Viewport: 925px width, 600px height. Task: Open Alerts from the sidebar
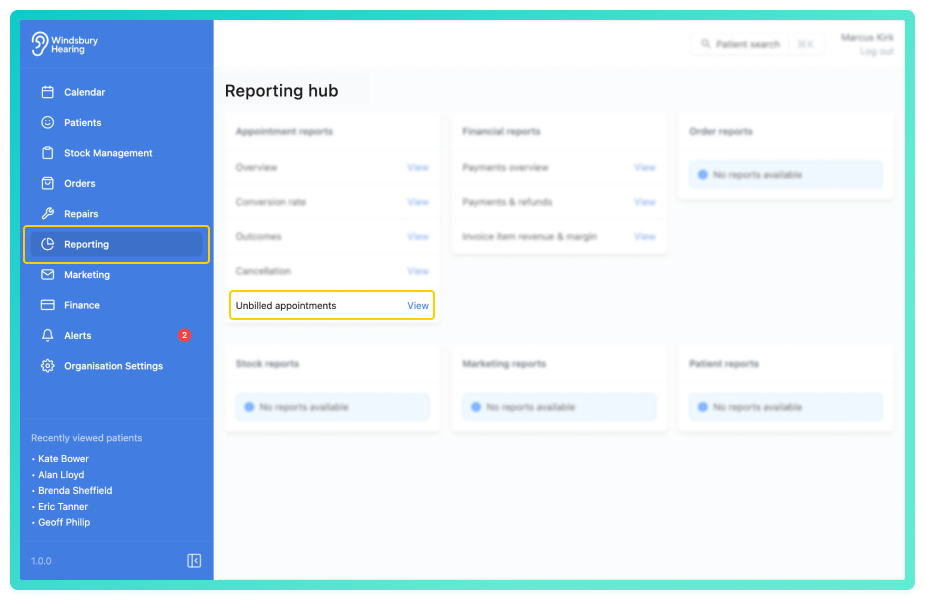116,335
